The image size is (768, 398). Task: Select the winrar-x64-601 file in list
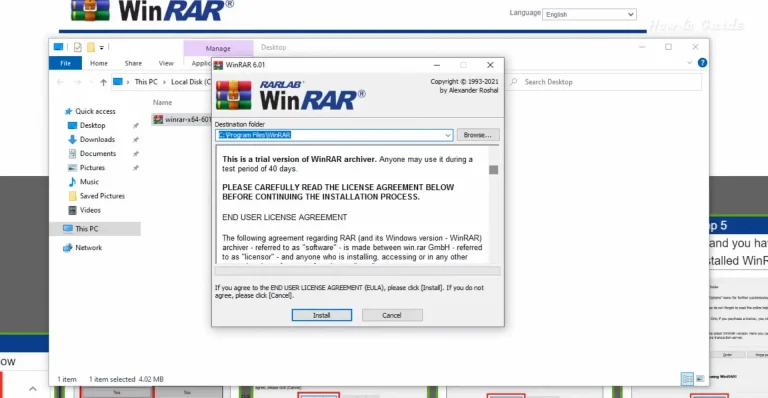pyautogui.click(x=181, y=119)
